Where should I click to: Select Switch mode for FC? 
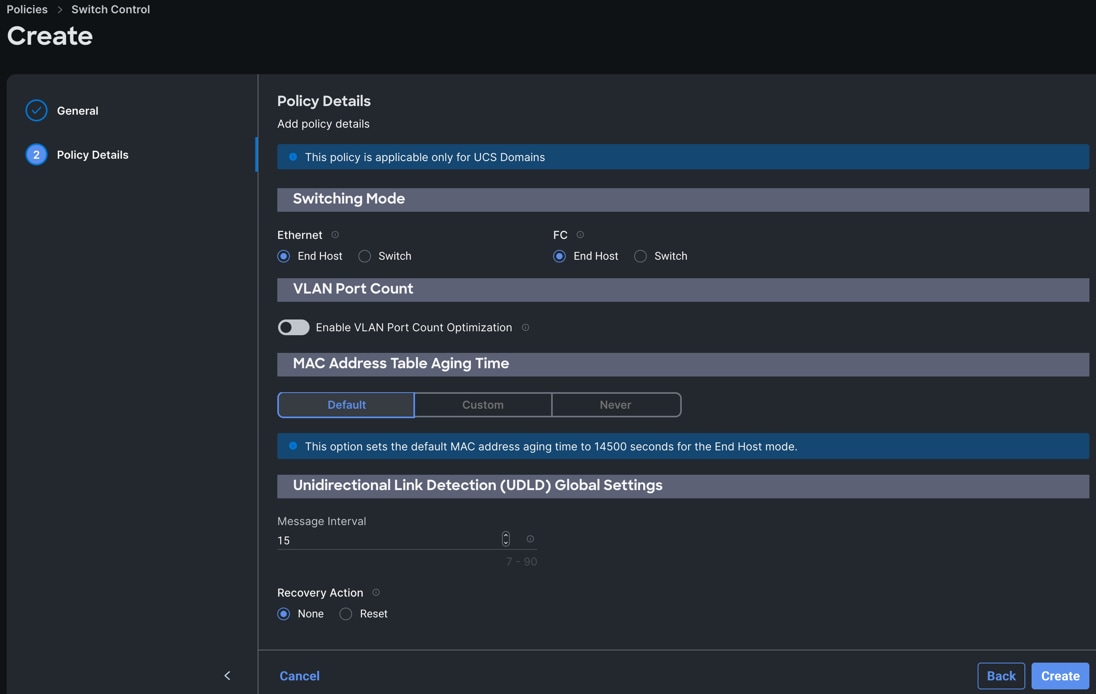pyautogui.click(x=641, y=257)
